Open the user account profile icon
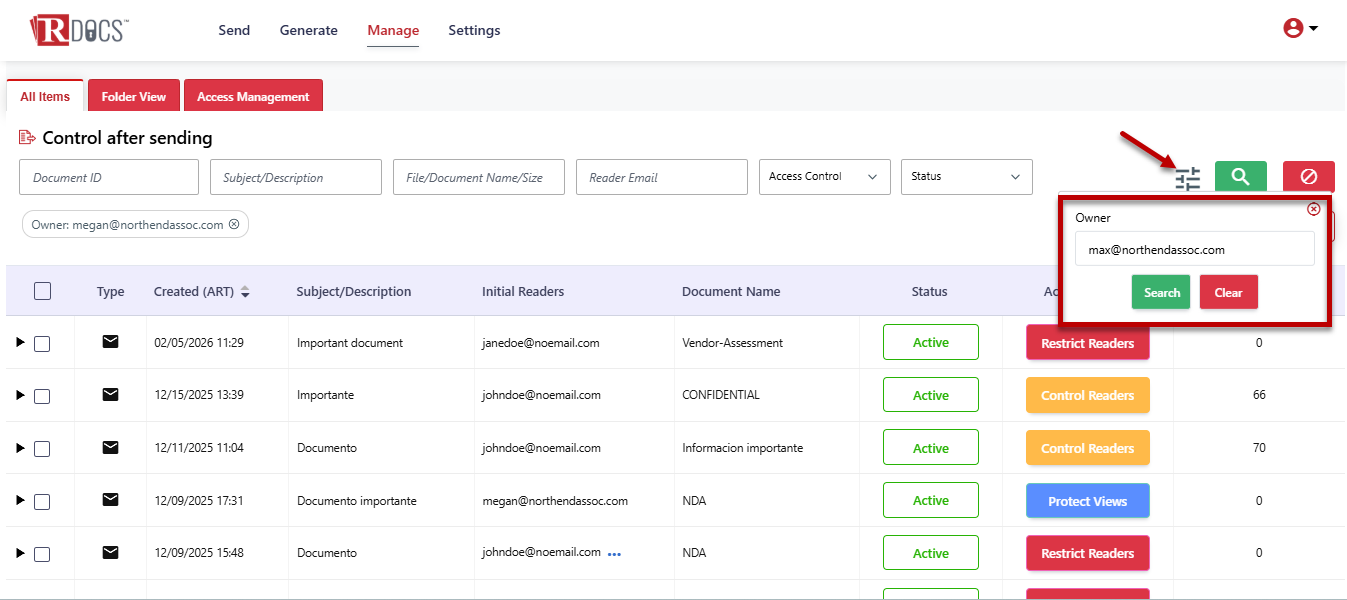Screen dimensions: 1347x600 1293,29
